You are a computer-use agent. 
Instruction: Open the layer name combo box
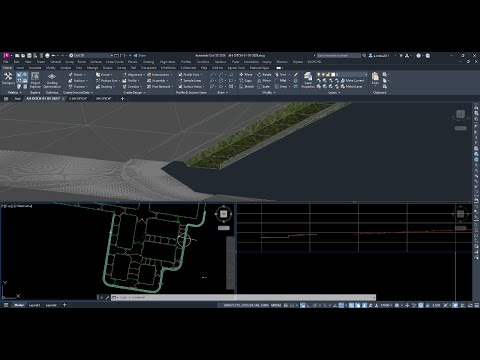(350, 74)
